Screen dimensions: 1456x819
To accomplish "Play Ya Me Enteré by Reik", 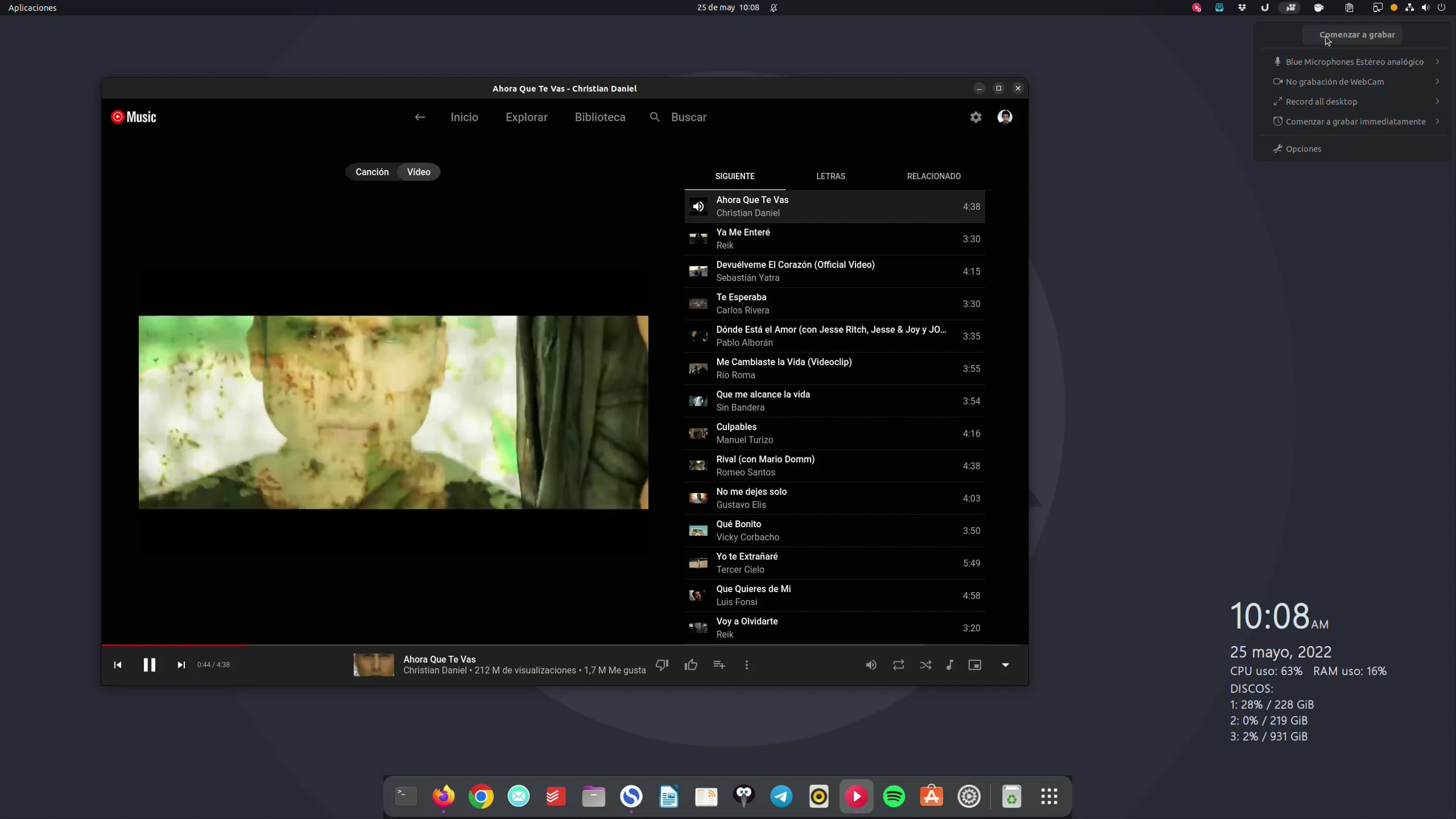I will pyautogui.click(x=835, y=239).
